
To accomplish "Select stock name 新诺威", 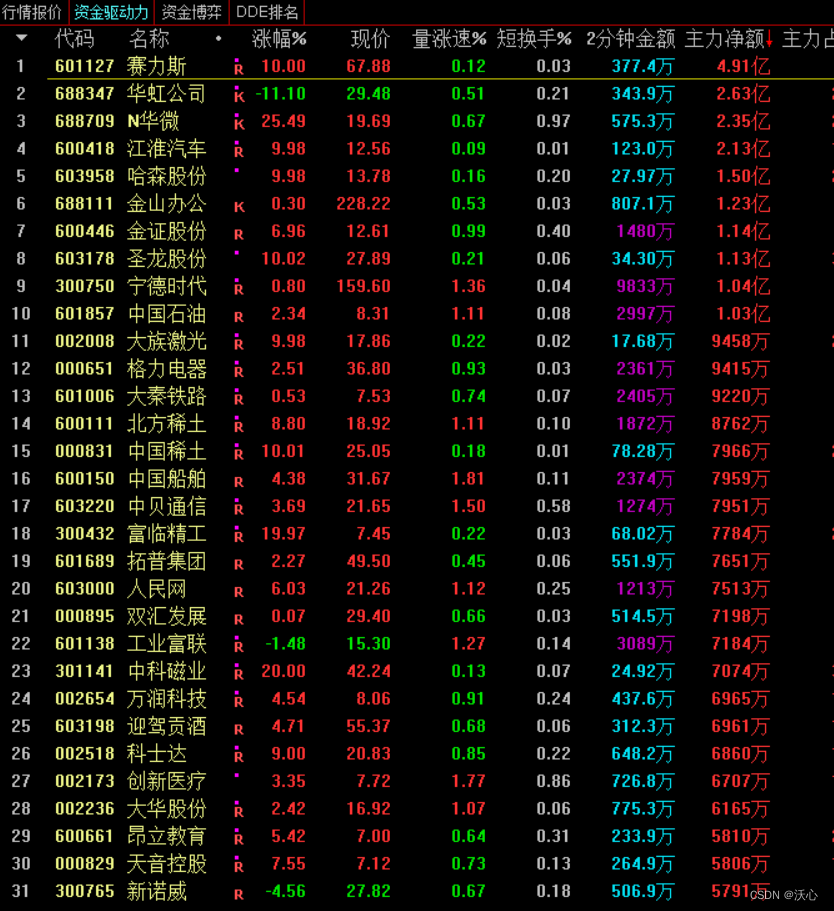I will point(157,891).
